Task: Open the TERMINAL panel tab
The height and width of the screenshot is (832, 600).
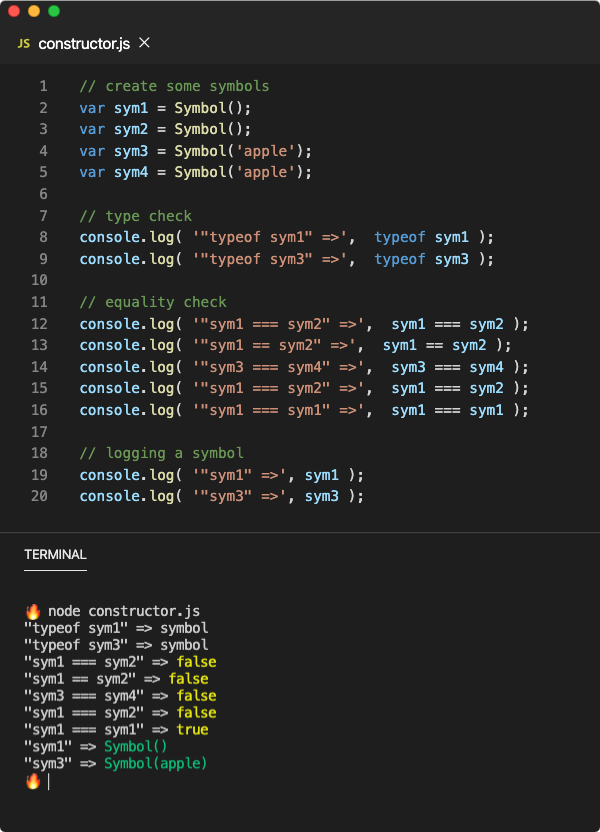Action: tap(55, 554)
